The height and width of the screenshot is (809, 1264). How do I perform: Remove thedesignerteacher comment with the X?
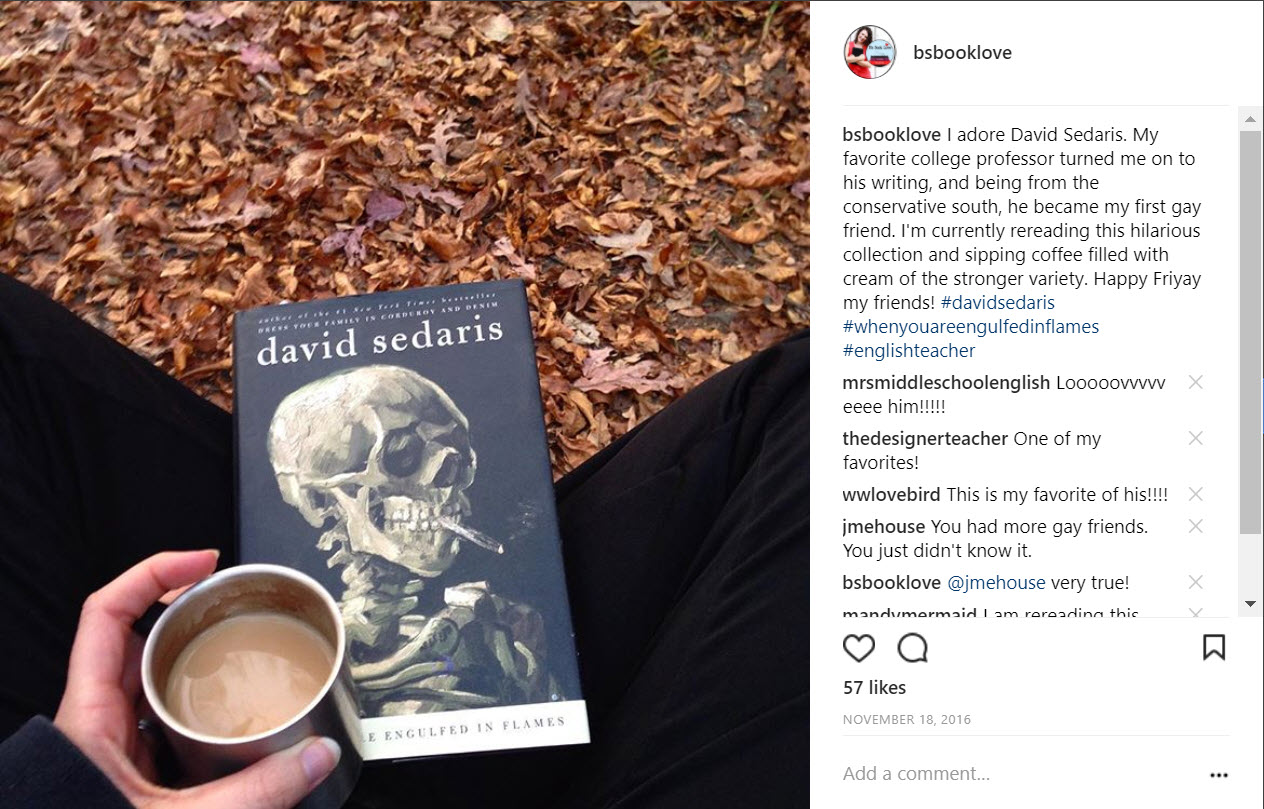tap(1195, 438)
